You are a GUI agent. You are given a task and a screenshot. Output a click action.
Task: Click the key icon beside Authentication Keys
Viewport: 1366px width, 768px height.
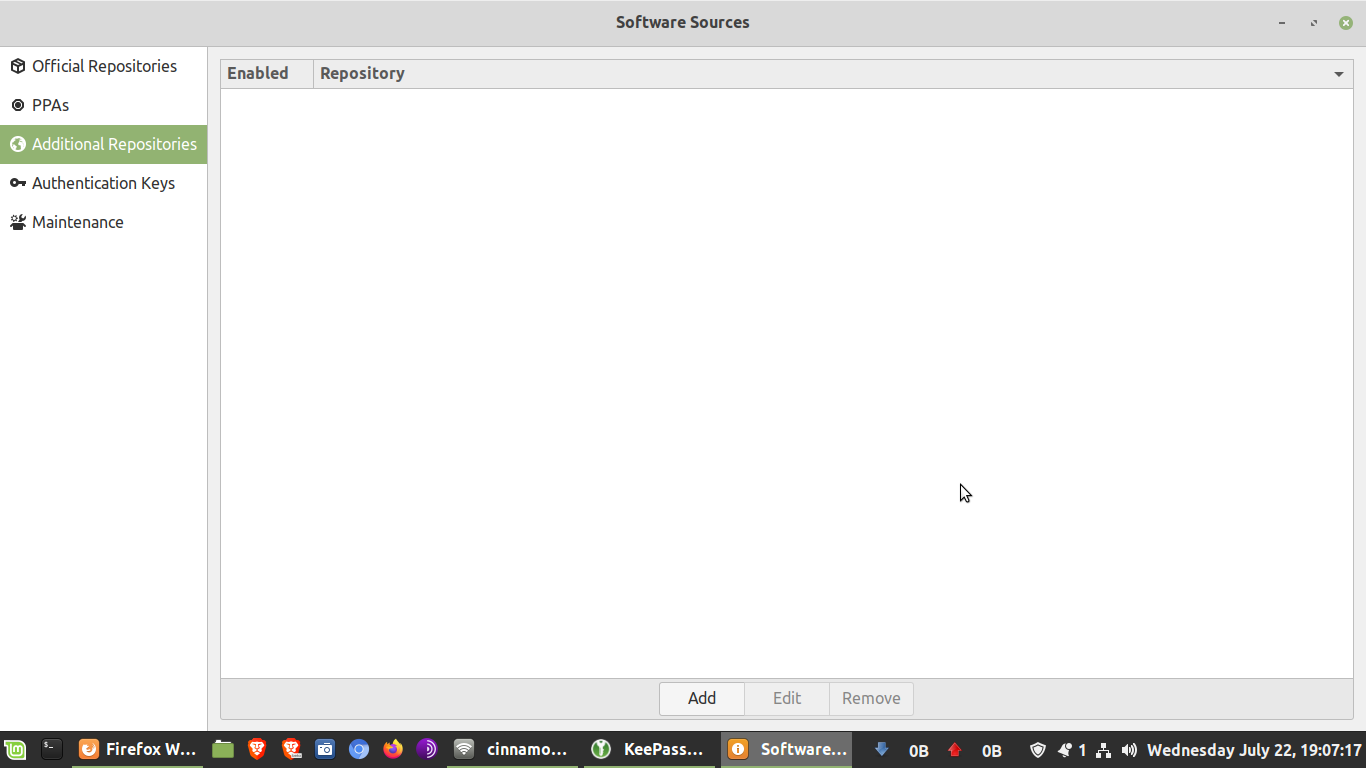(x=18, y=183)
